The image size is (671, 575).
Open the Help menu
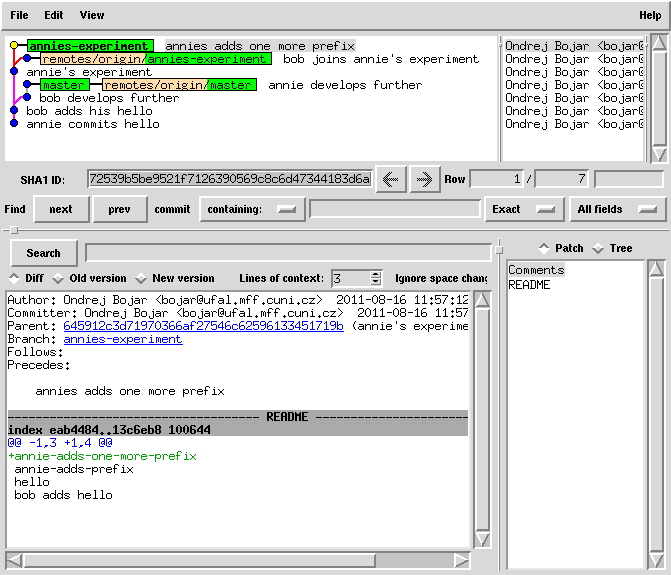tap(650, 16)
